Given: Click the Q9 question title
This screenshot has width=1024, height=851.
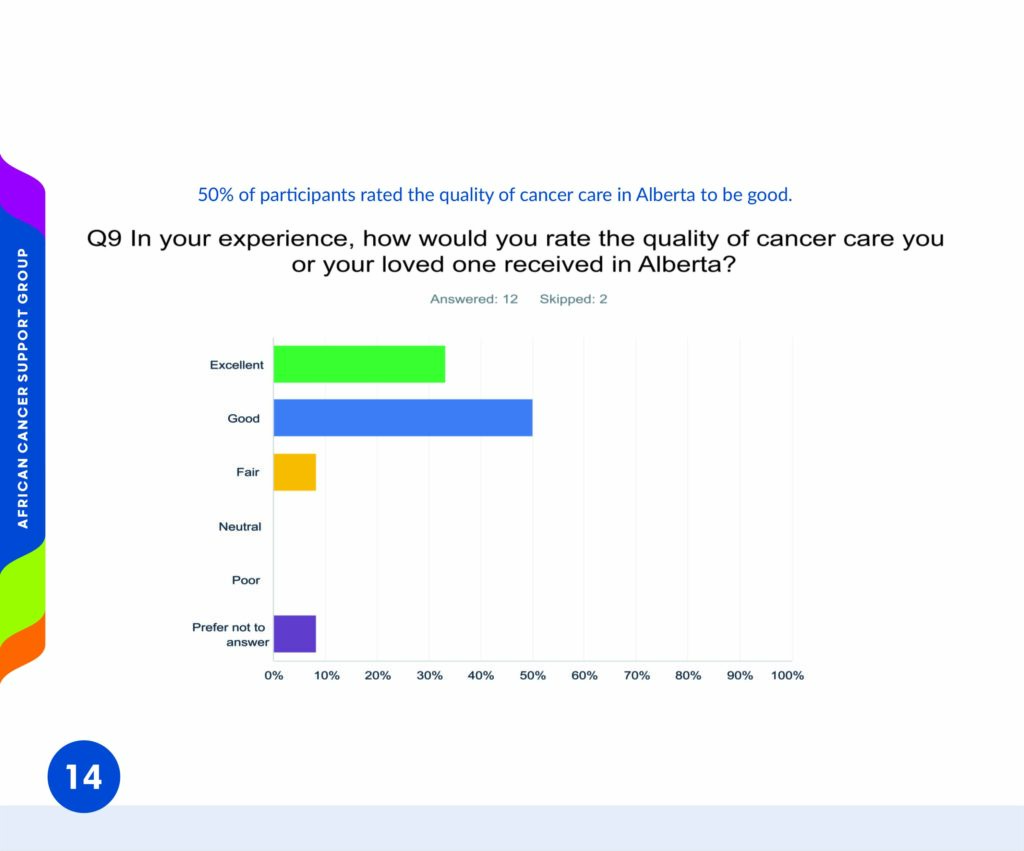Looking at the screenshot, I should pos(515,251).
